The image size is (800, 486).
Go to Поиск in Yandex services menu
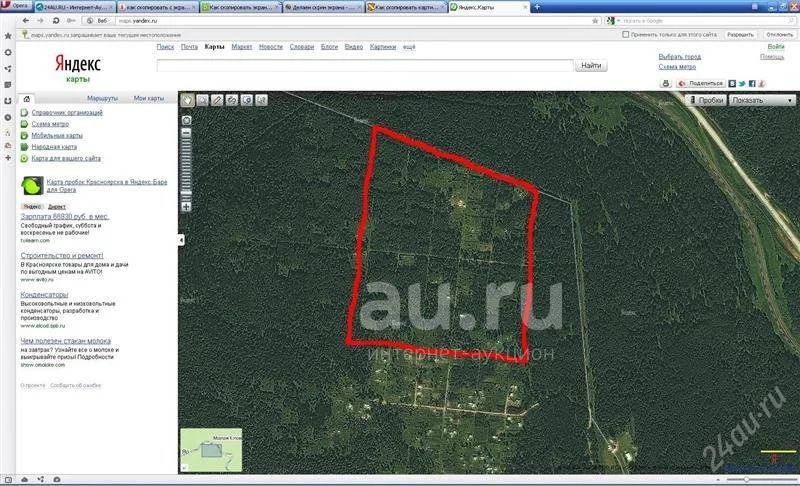(x=165, y=47)
